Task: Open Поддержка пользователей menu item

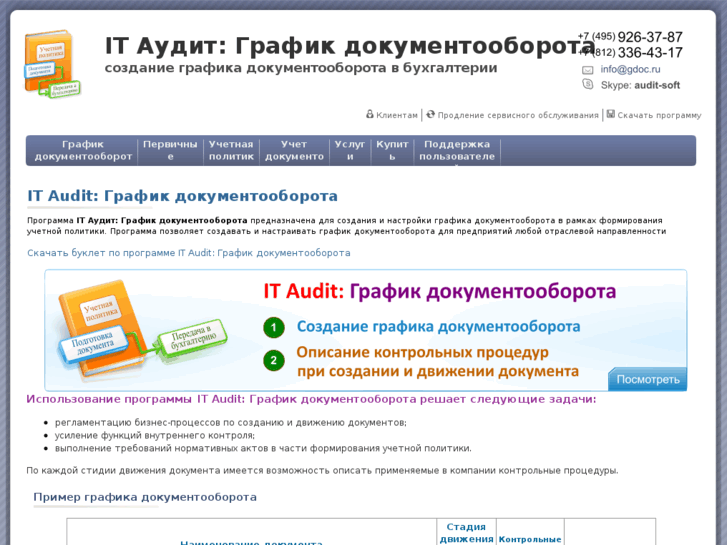Action: (457, 150)
